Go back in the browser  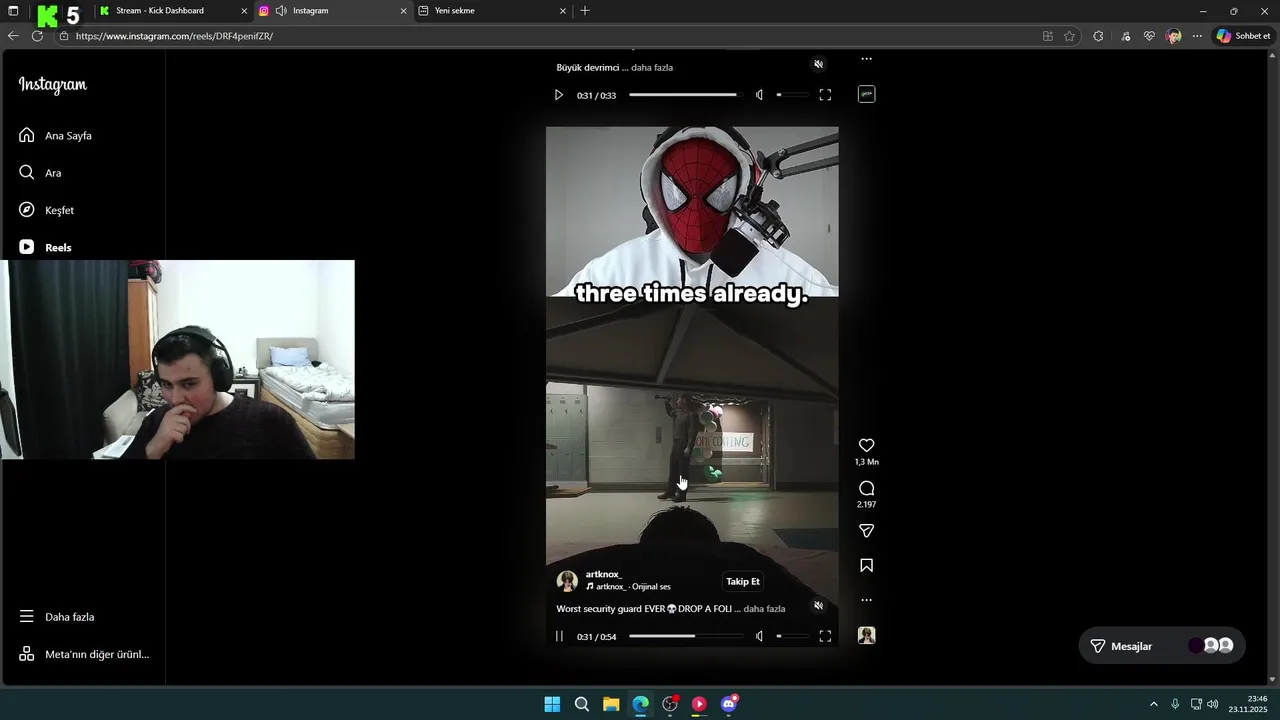(13, 36)
